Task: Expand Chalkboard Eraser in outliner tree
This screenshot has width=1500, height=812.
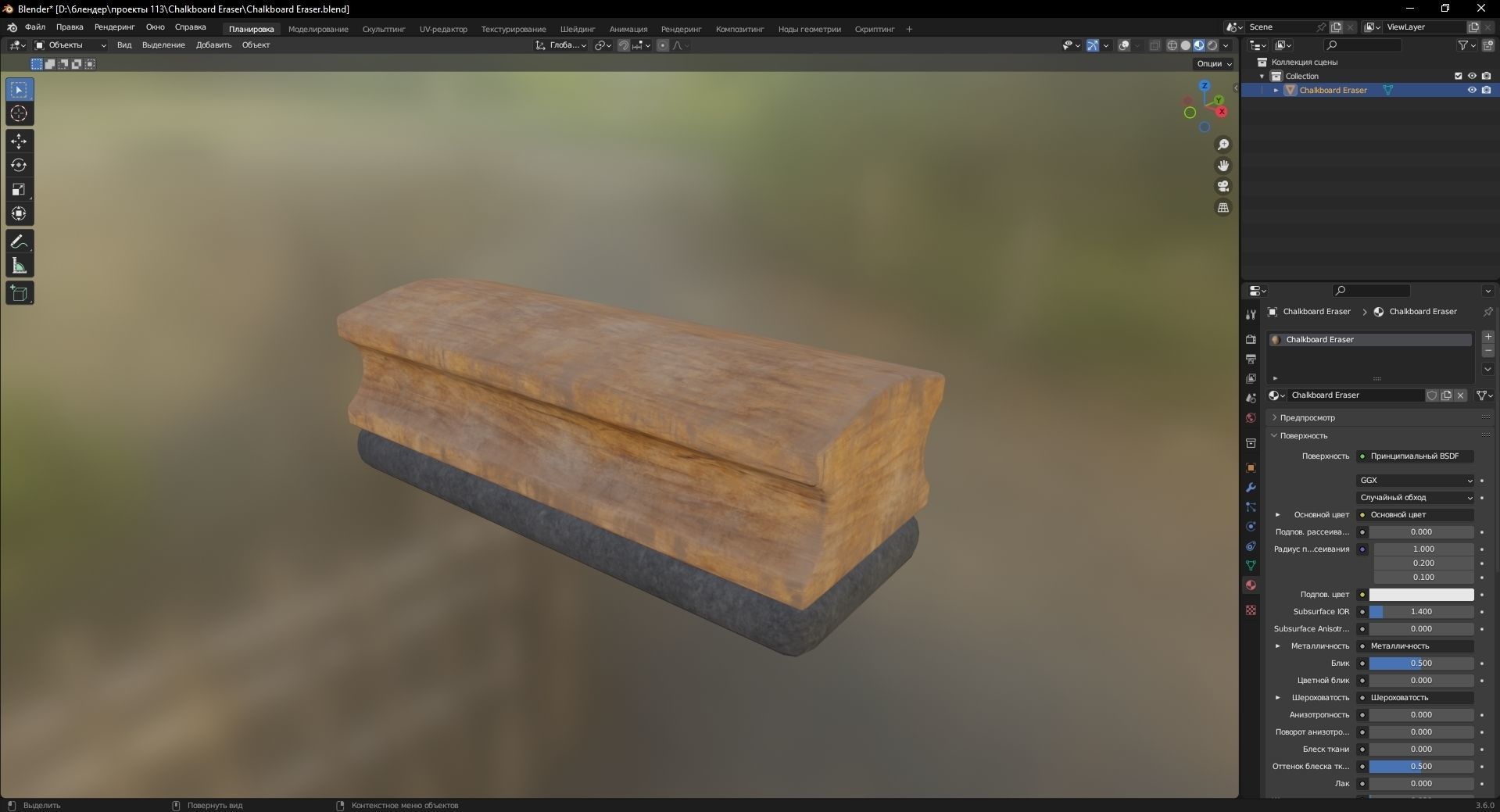Action: (1276, 90)
